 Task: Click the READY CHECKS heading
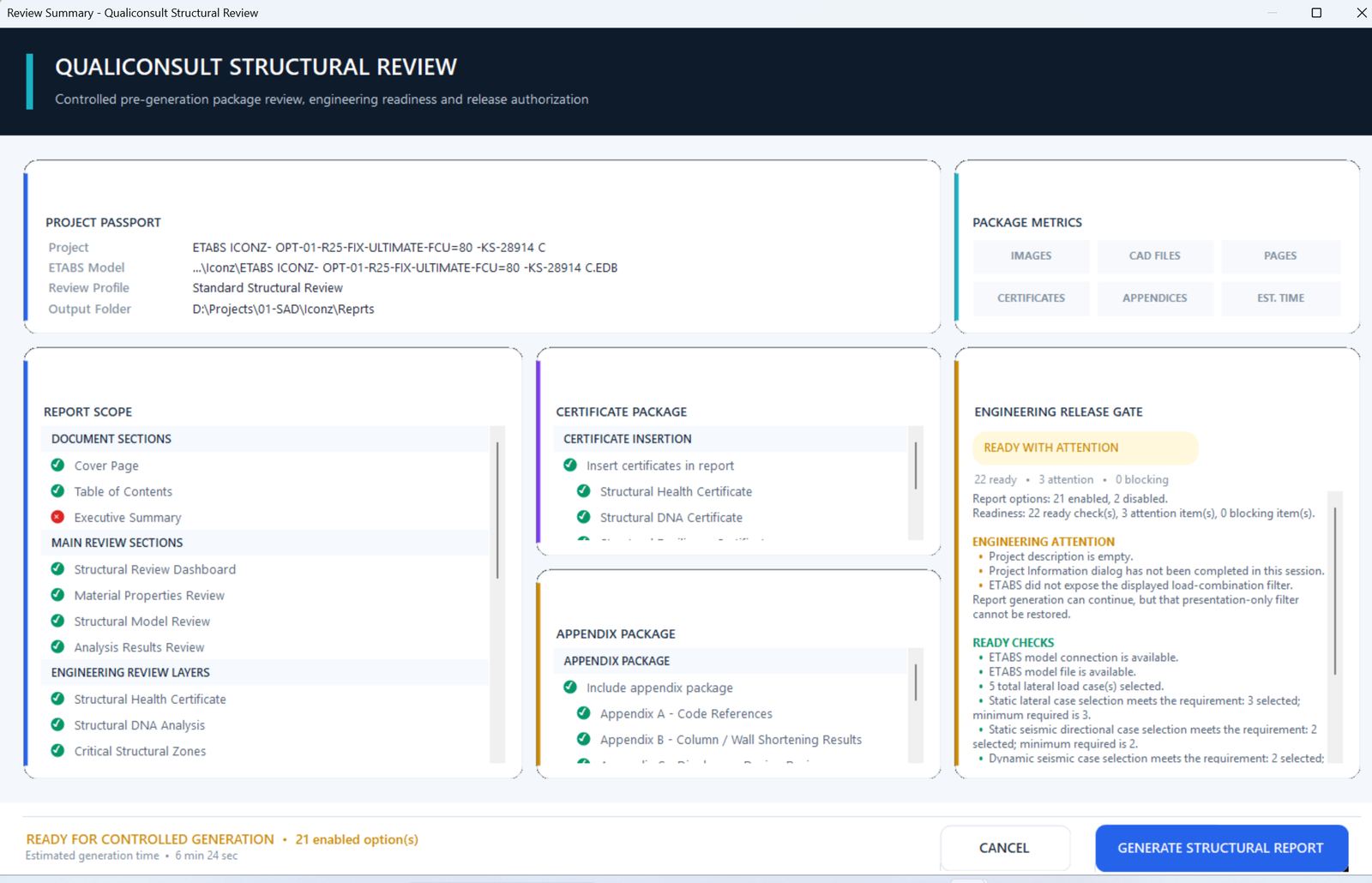click(1013, 642)
